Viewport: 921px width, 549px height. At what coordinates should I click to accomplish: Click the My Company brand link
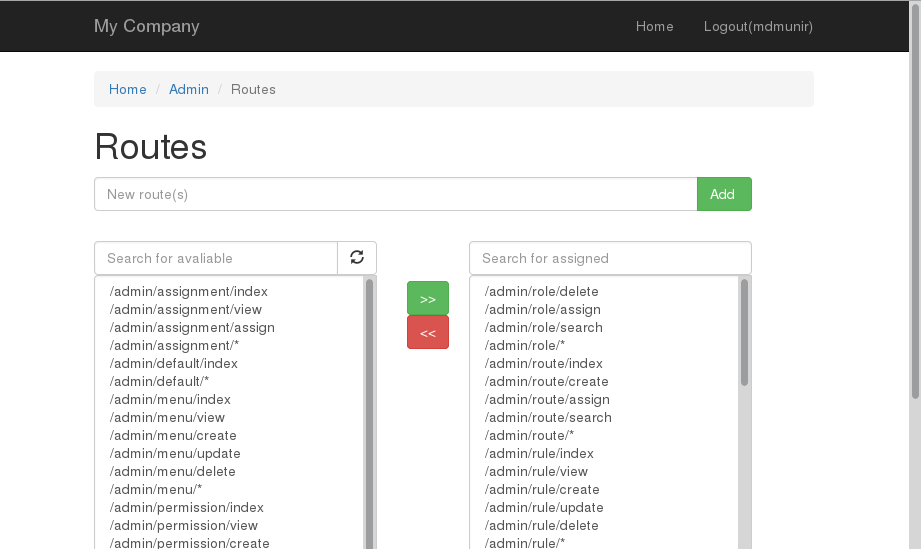[x=147, y=26]
